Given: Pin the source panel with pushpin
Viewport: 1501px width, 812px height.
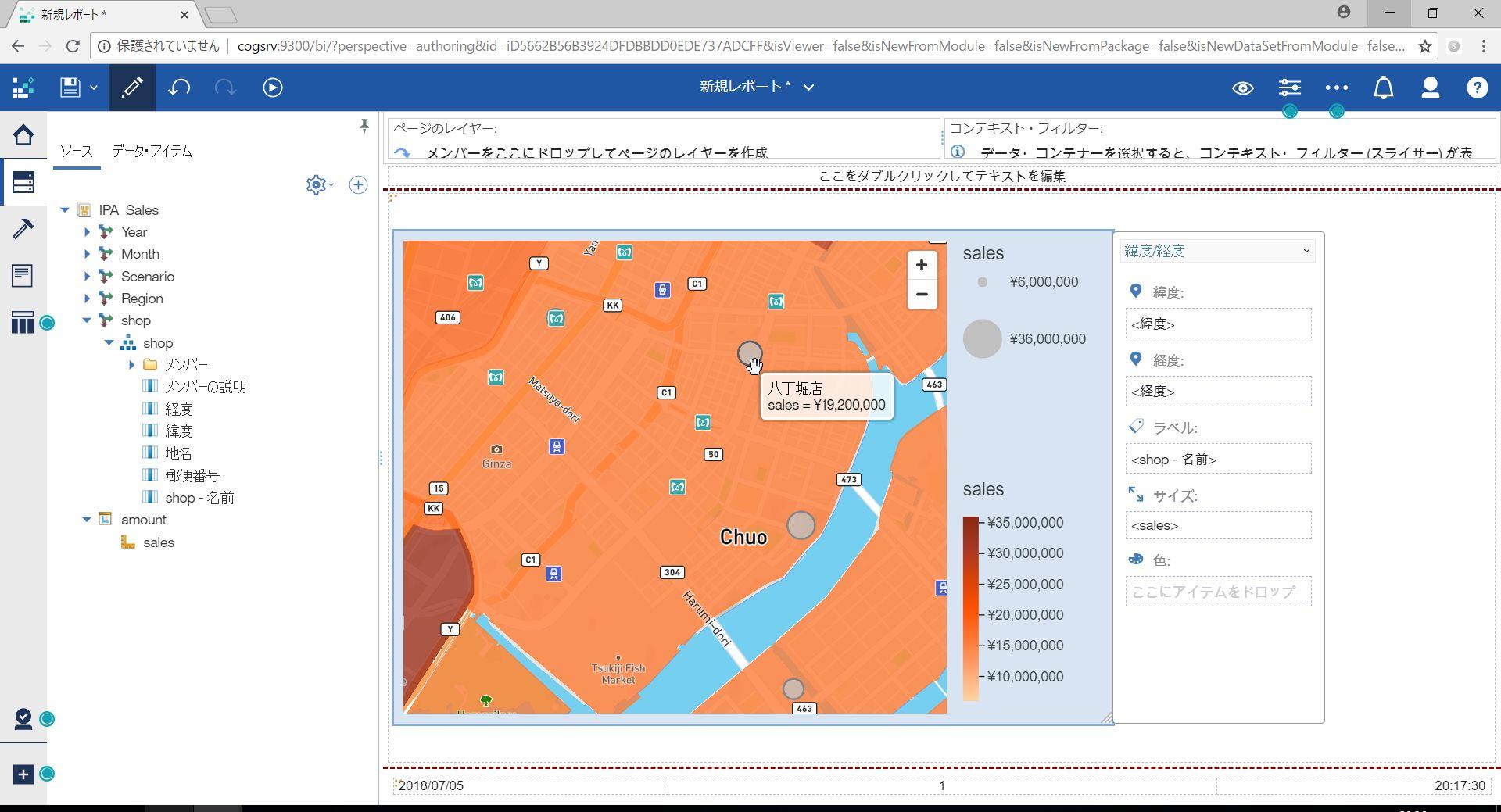Looking at the screenshot, I should click(x=364, y=126).
